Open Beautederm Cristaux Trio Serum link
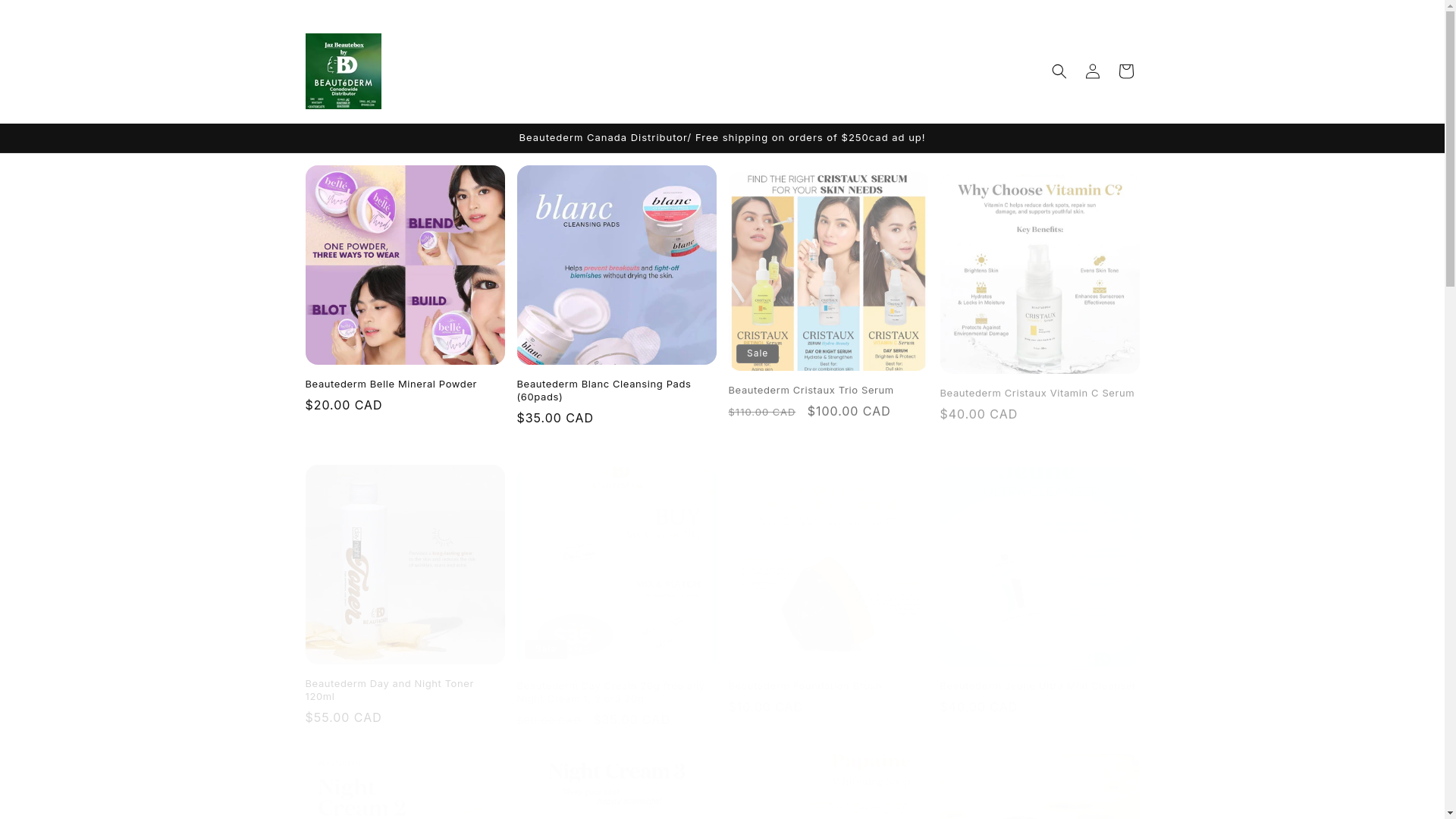 click(811, 390)
